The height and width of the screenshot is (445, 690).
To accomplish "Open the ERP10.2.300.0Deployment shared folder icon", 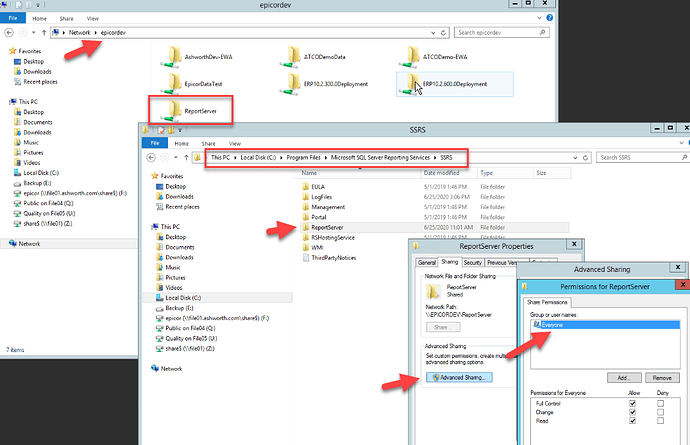I will [x=292, y=84].
